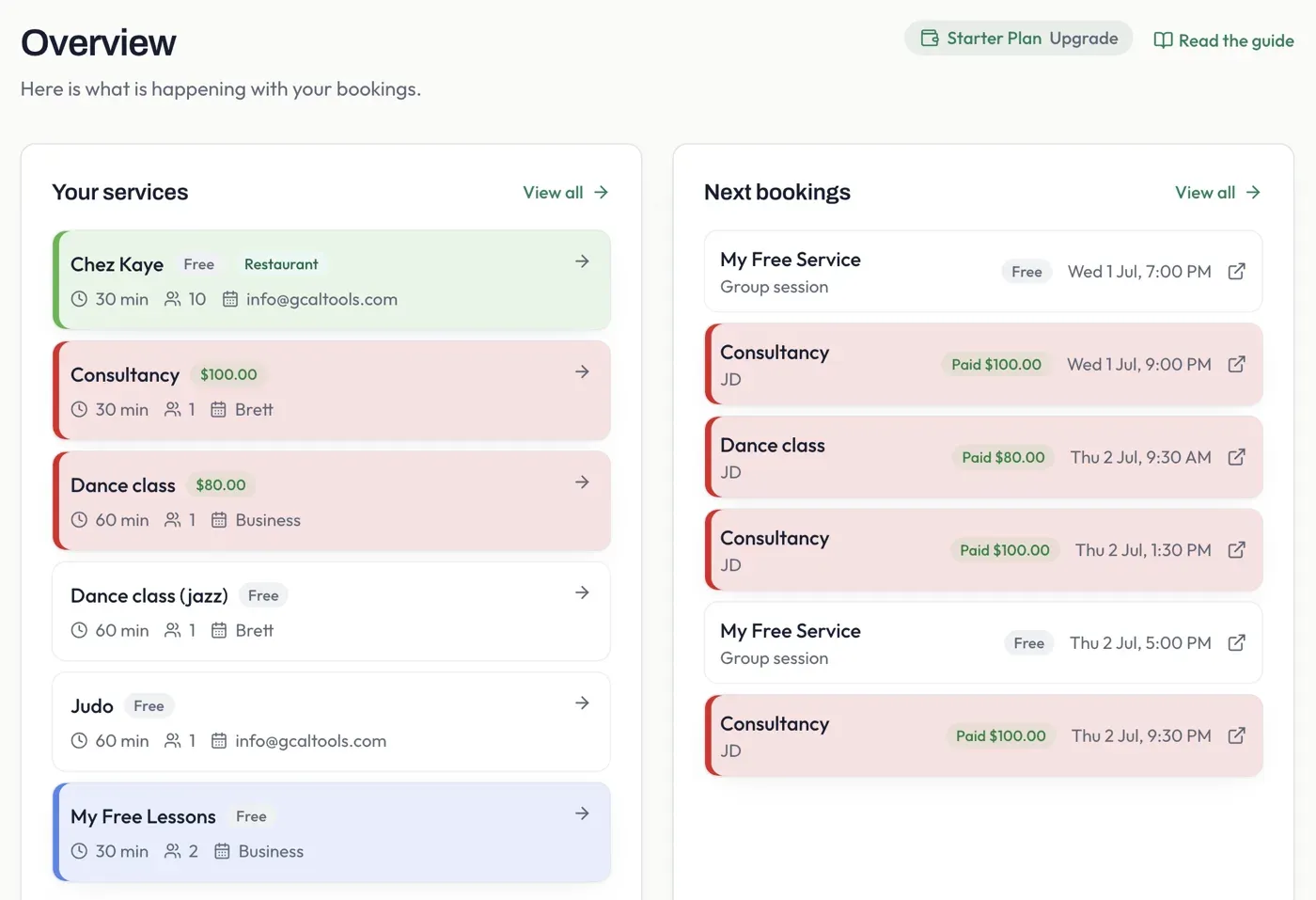1316x900 pixels.
Task: Click the attendees icon on My Free Lessons card
Action: [x=173, y=851]
